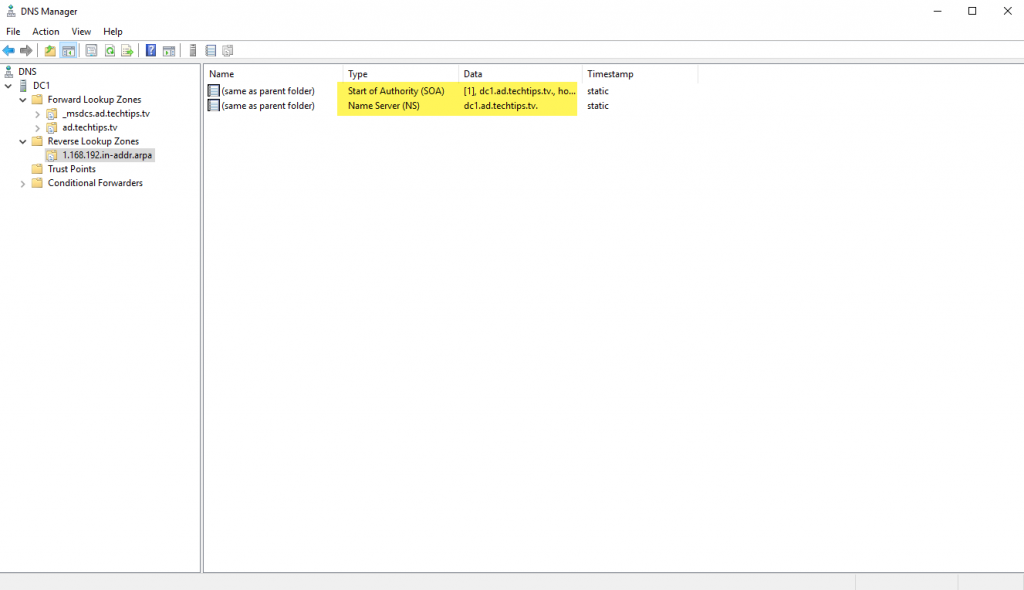The image size is (1024, 590).
Task: Collapse the DC1 server node
Action: pyautogui.click(x=8, y=86)
